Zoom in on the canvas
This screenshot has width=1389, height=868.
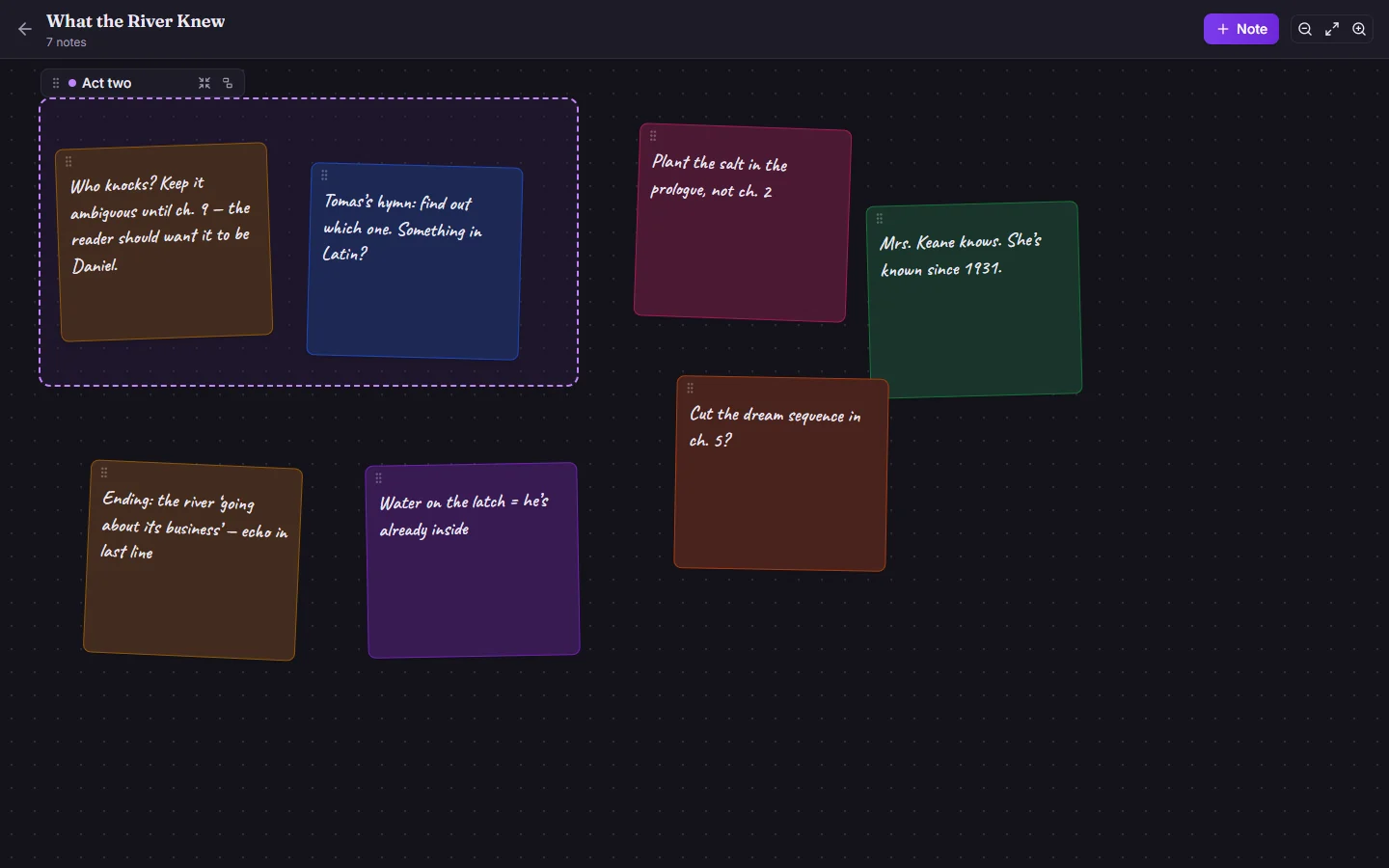(x=1359, y=29)
